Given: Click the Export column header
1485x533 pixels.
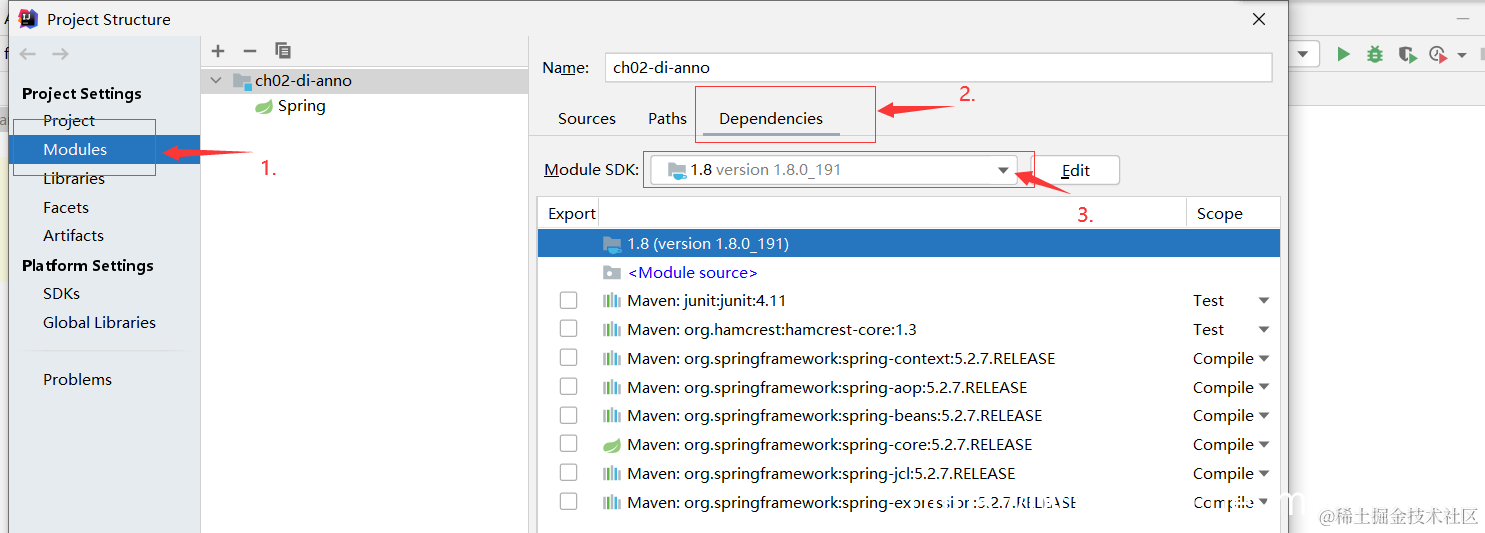Looking at the screenshot, I should pos(571,214).
